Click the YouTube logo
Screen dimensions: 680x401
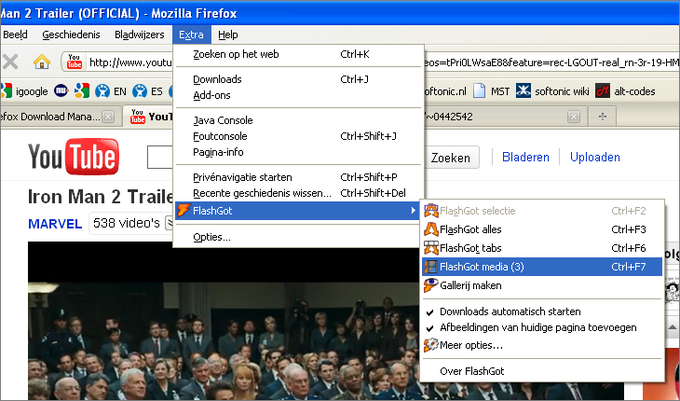pyautogui.click(x=73, y=157)
